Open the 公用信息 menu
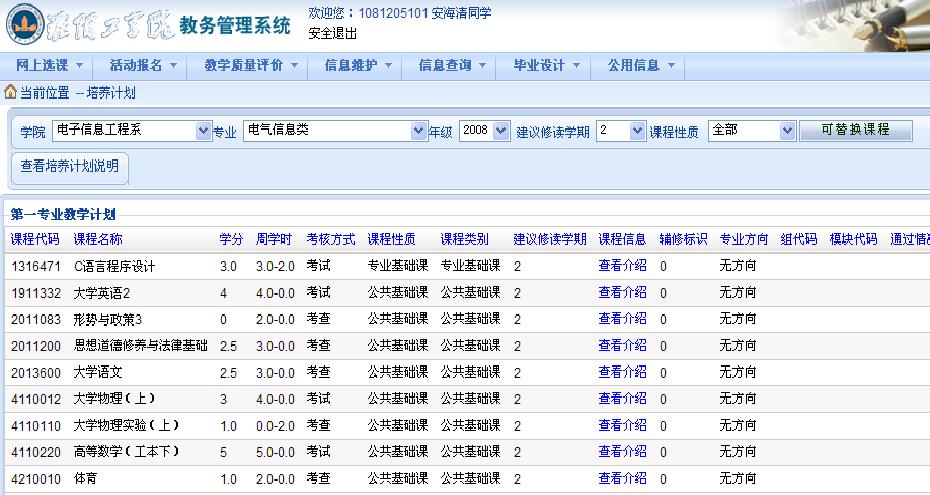The image size is (930, 495). (641, 65)
